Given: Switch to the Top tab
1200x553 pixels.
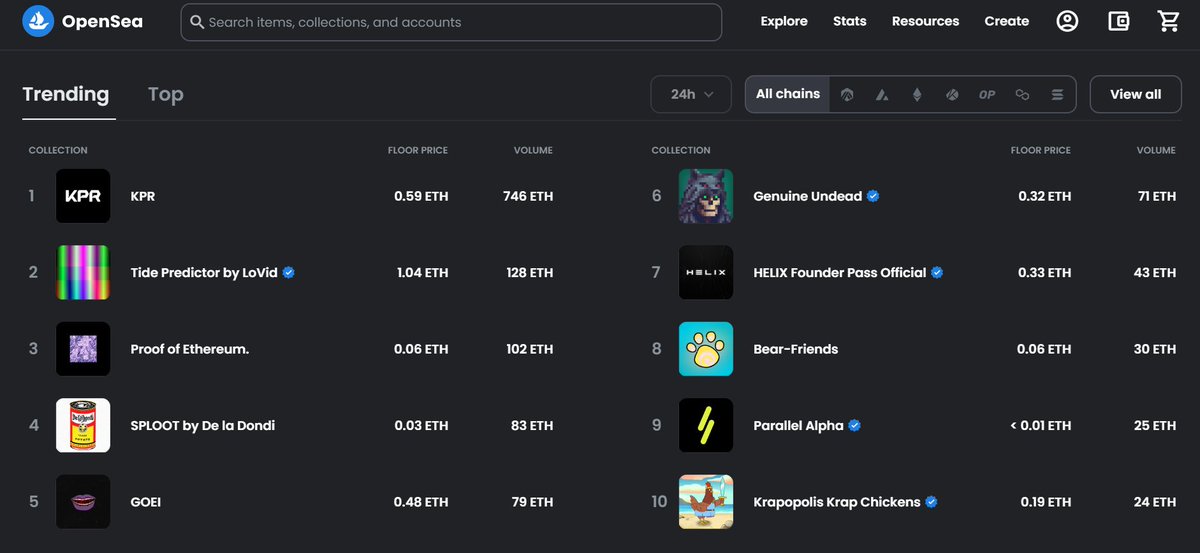Looking at the screenshot, I should (x=166, y=94).
